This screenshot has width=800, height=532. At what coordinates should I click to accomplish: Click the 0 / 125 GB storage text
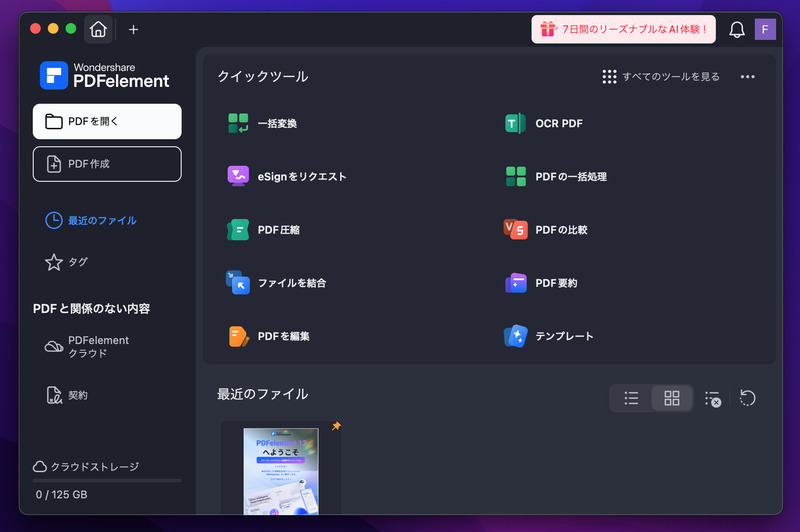61,495
